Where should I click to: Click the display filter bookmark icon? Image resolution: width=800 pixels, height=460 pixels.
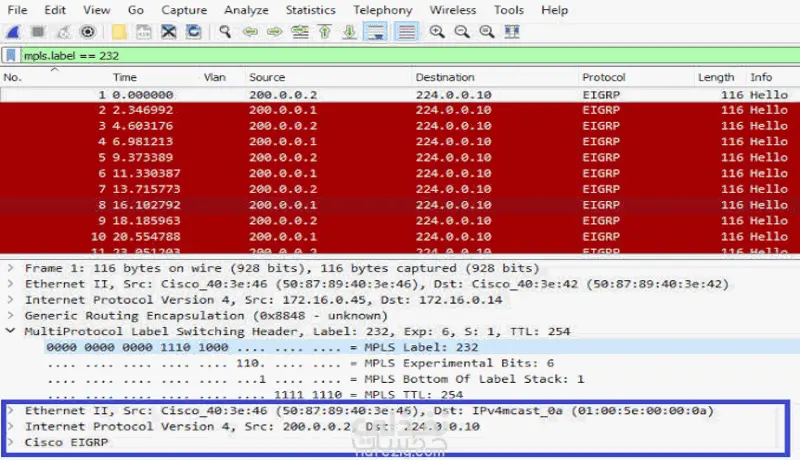pos(11,56)
